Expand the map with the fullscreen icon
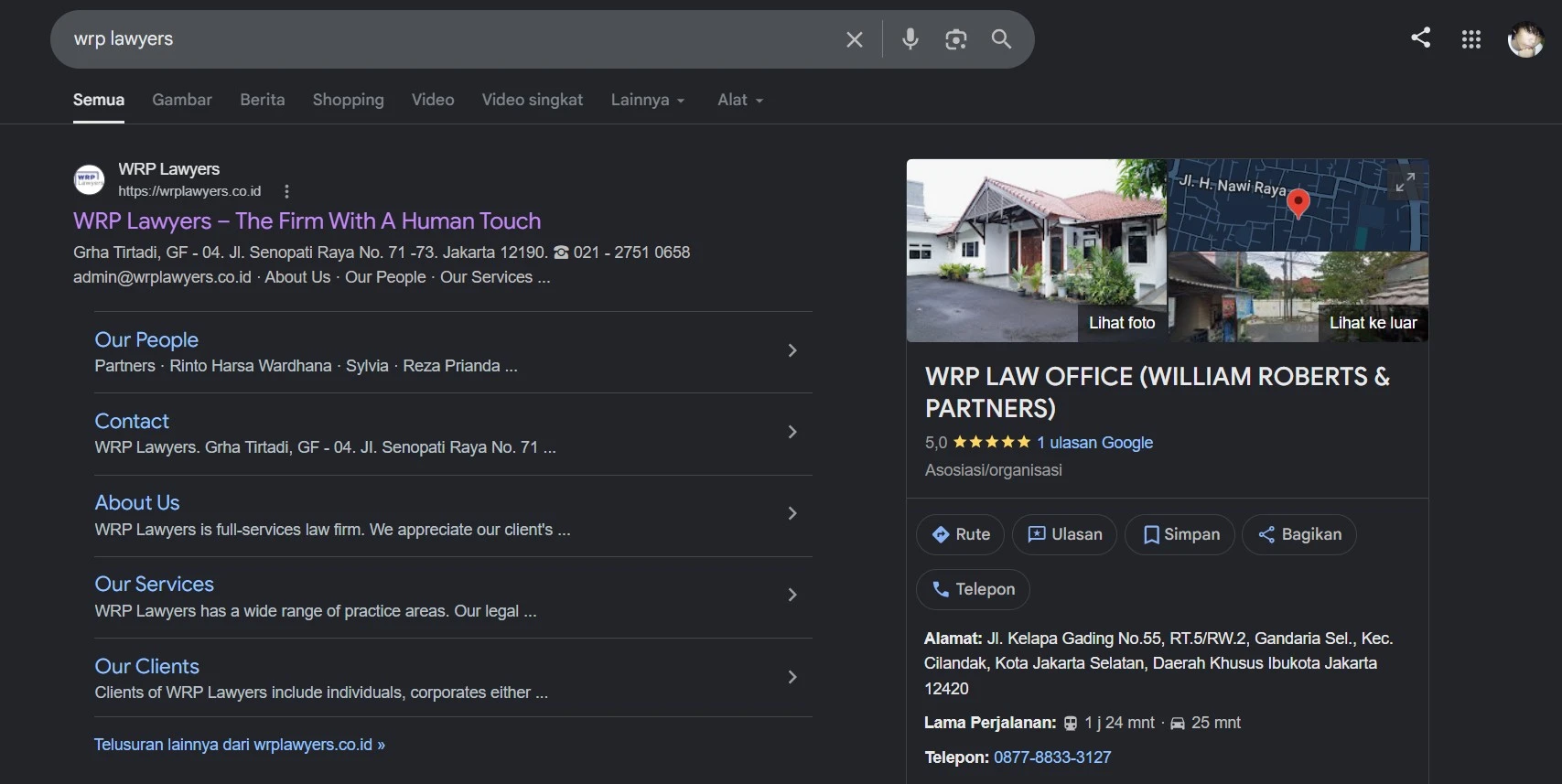 point(1405,182)
